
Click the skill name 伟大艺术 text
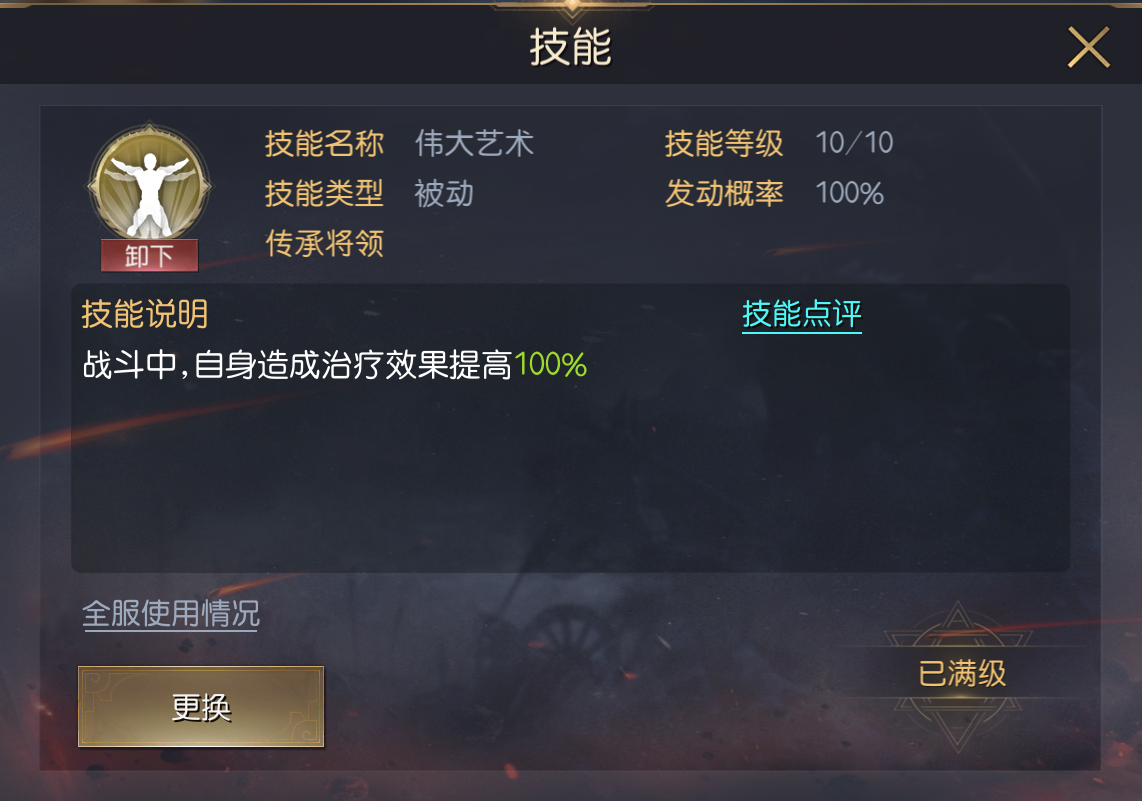click(x=474, y=143)
